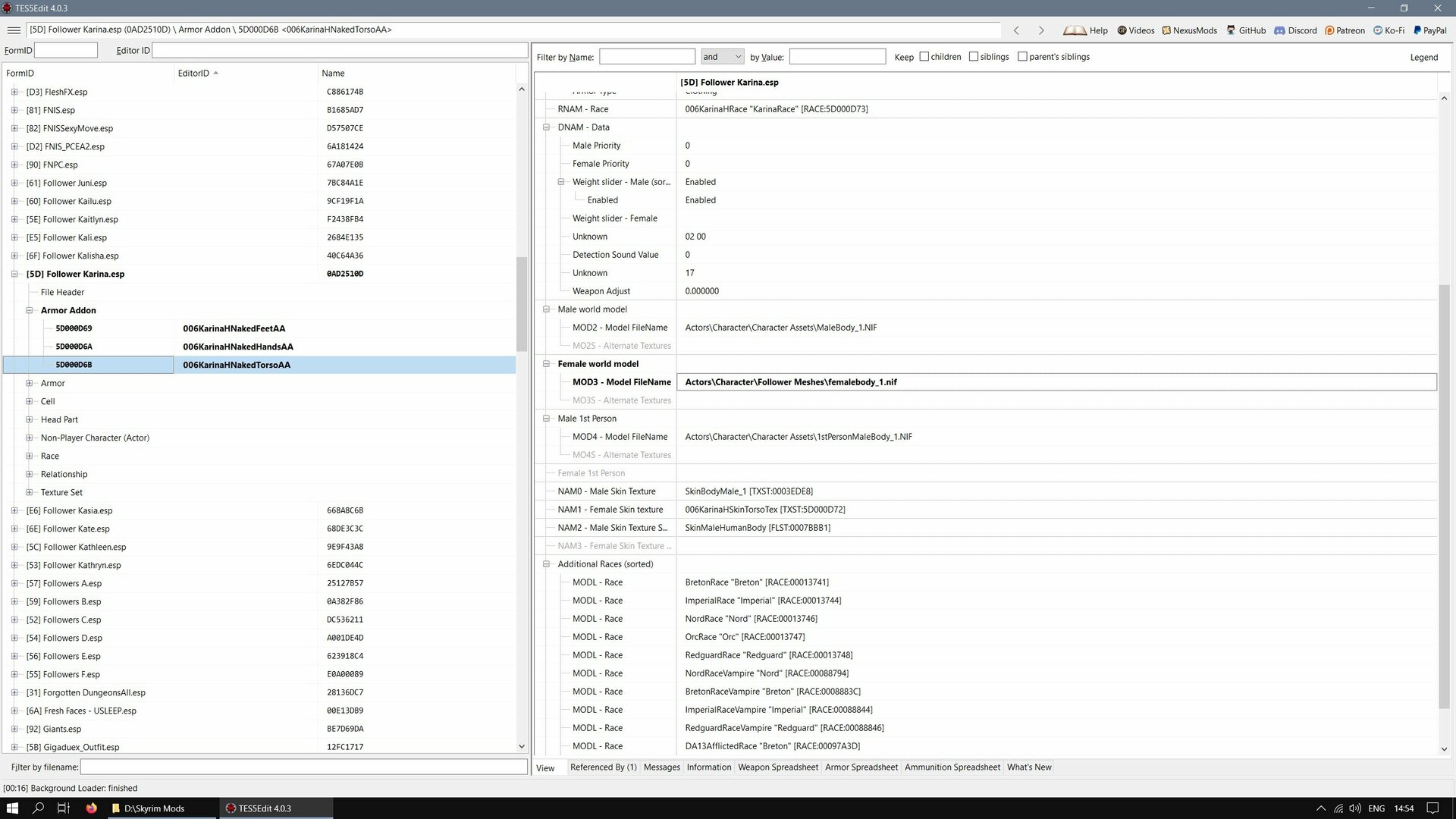Open the network tray icon
This screenshot has width=1456, height=819.
coord(1338,808)
